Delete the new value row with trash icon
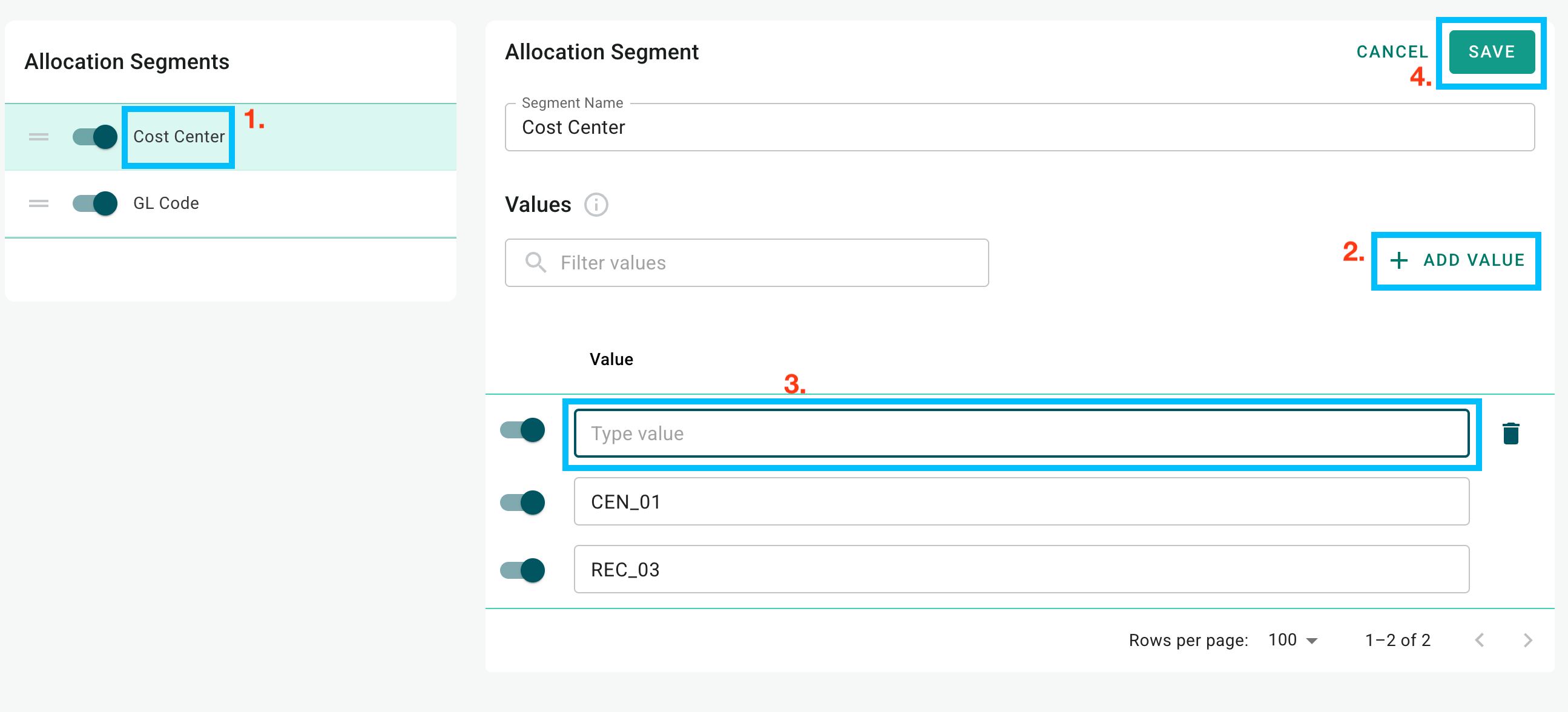 [1510, 433]
